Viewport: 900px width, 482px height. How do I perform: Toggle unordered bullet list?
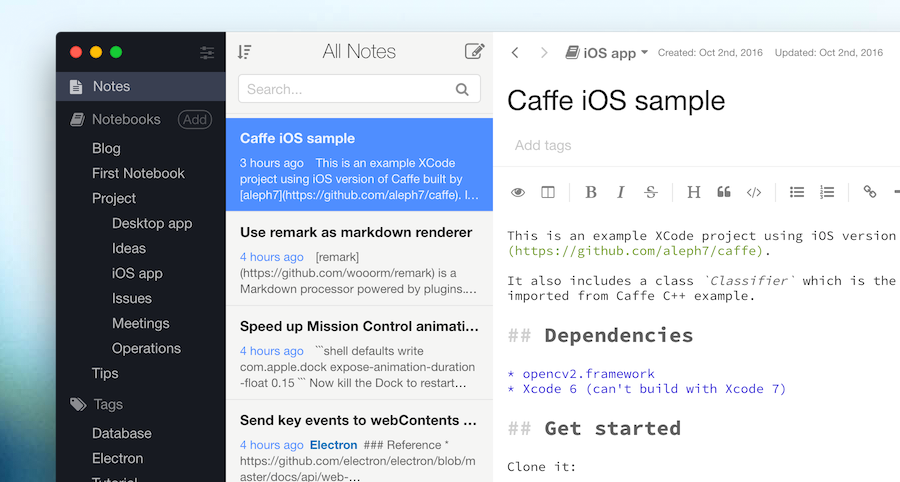tap(797, 192)
